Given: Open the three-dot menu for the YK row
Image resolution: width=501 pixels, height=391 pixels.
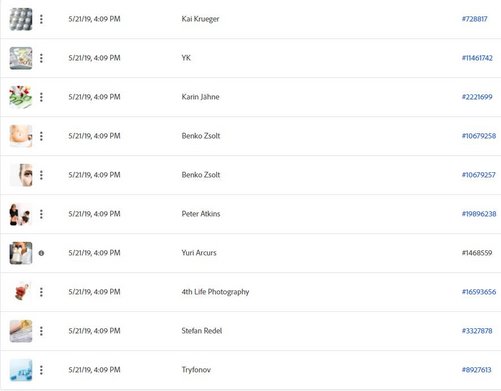Looking at the screenshot, I should click(x=41, y=58).
